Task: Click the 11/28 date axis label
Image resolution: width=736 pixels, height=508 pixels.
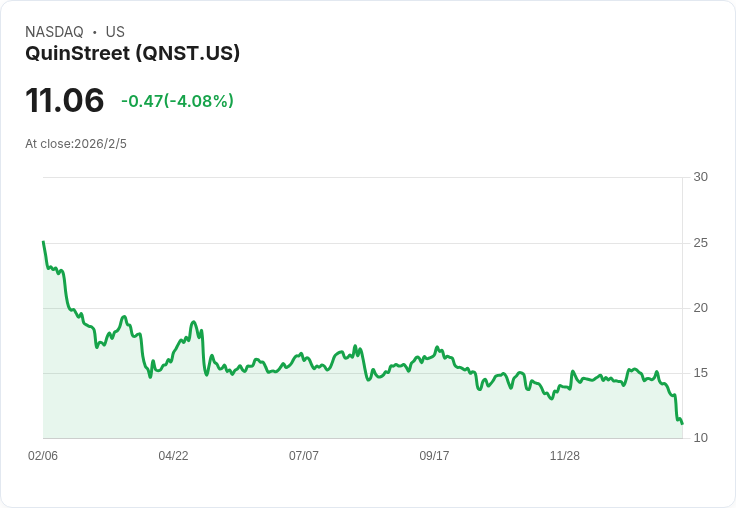Action: pyautogui.click(x=565, y=455)
